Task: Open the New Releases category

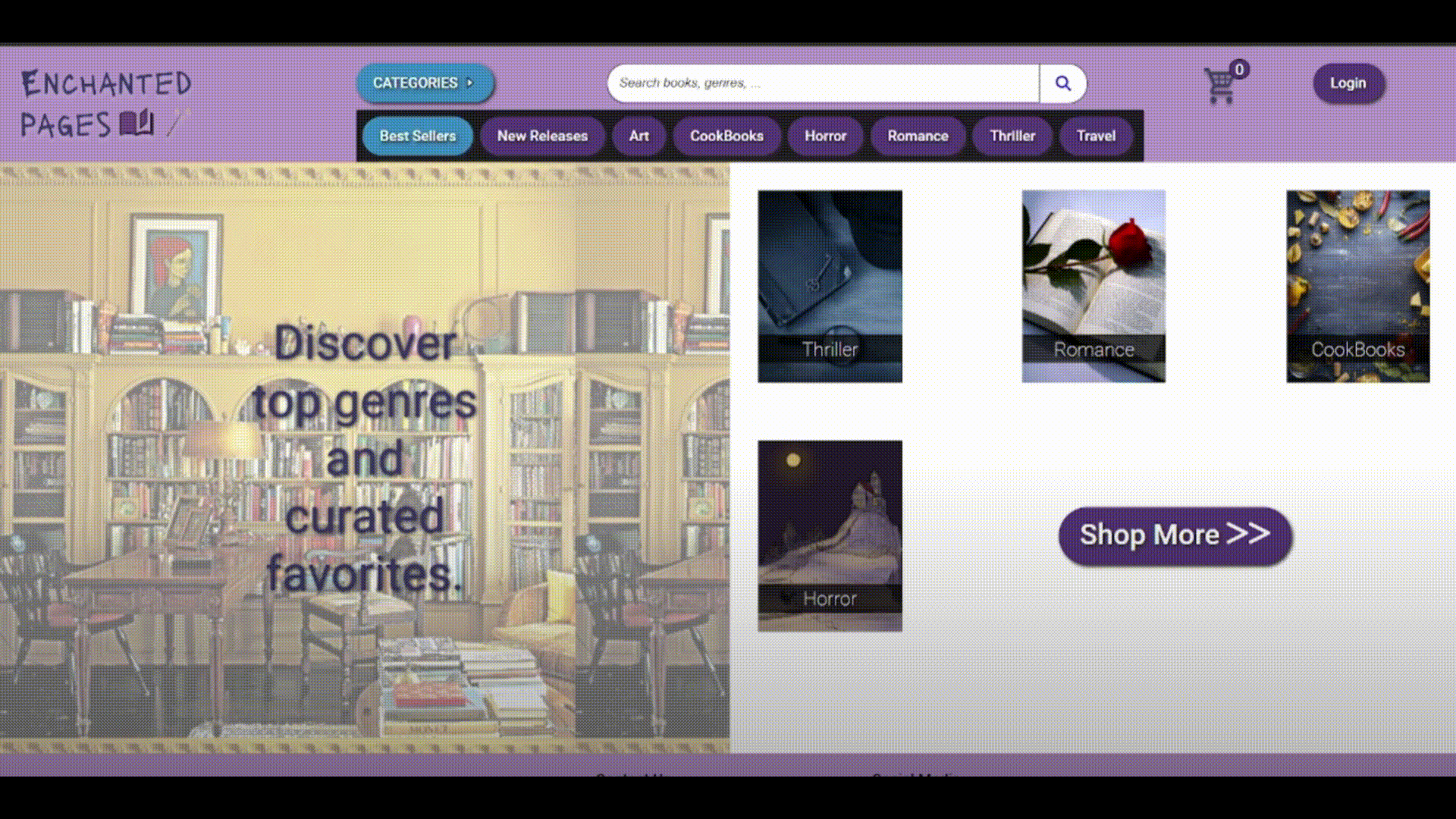Action: coord(542,136)
